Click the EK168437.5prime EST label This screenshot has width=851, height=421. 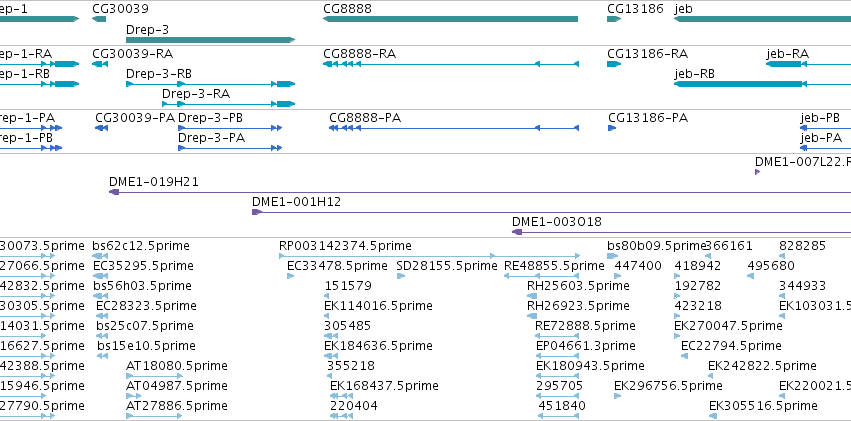[x=384, y=386]
